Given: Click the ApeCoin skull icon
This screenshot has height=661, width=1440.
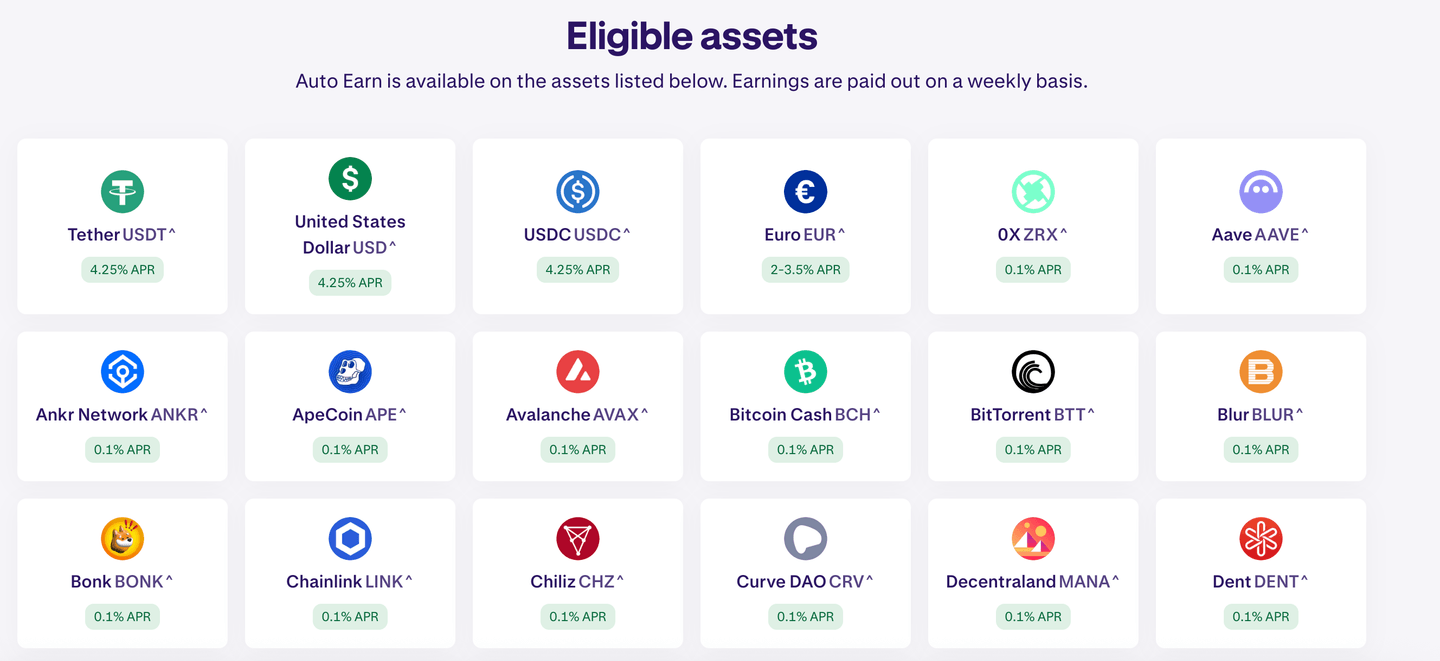Looking at the screenshot, I should pos(350,372).
